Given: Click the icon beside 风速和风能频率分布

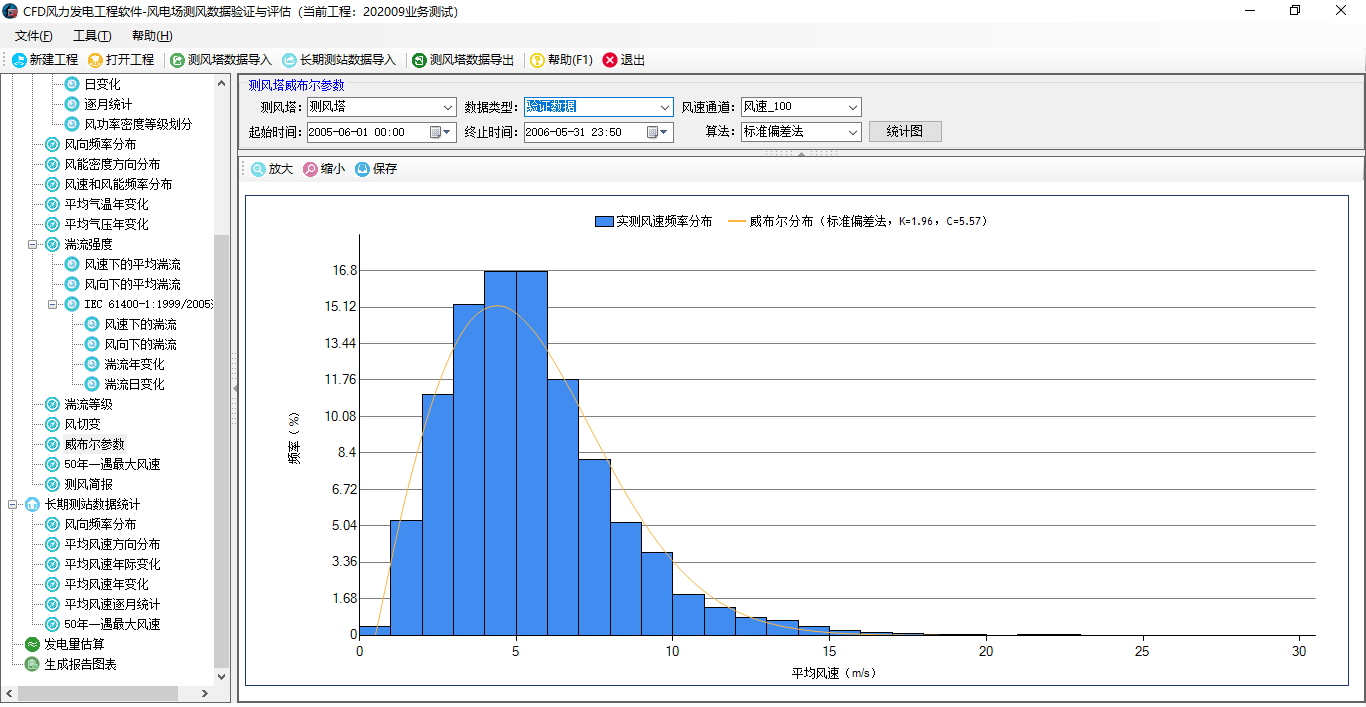Looking at the screenshot, I should point(52,184).
